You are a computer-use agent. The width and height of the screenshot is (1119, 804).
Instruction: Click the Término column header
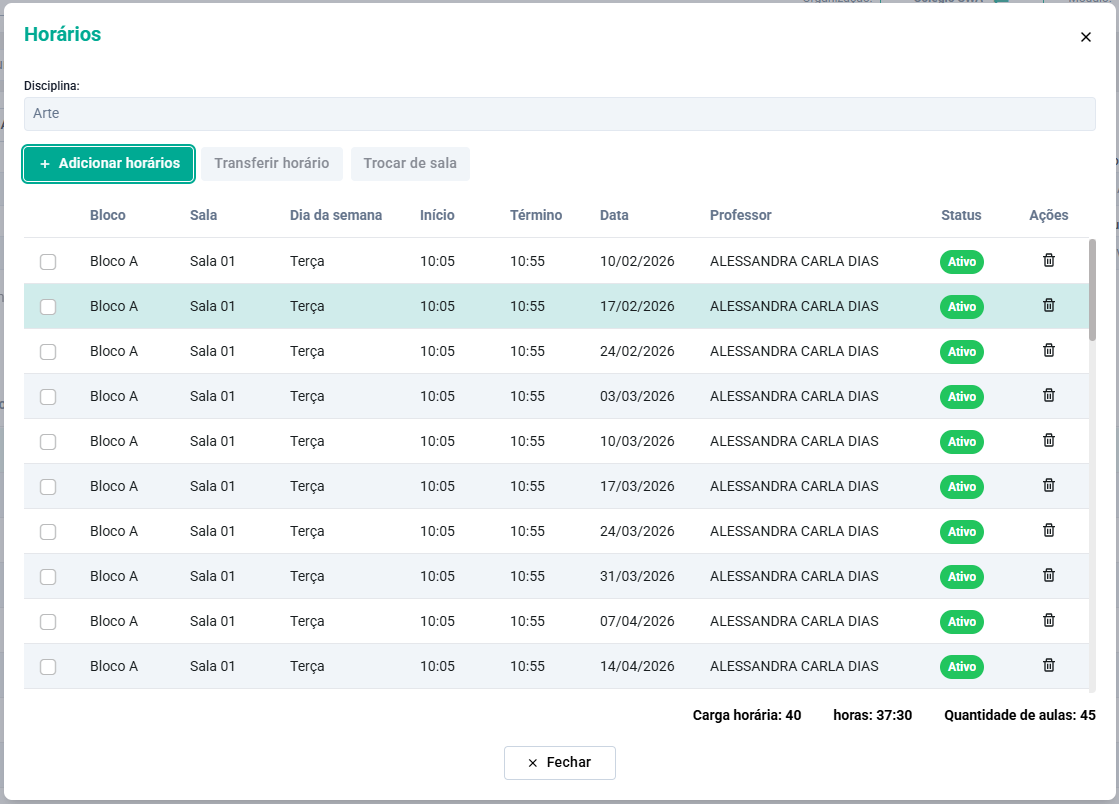click(536, 215)
